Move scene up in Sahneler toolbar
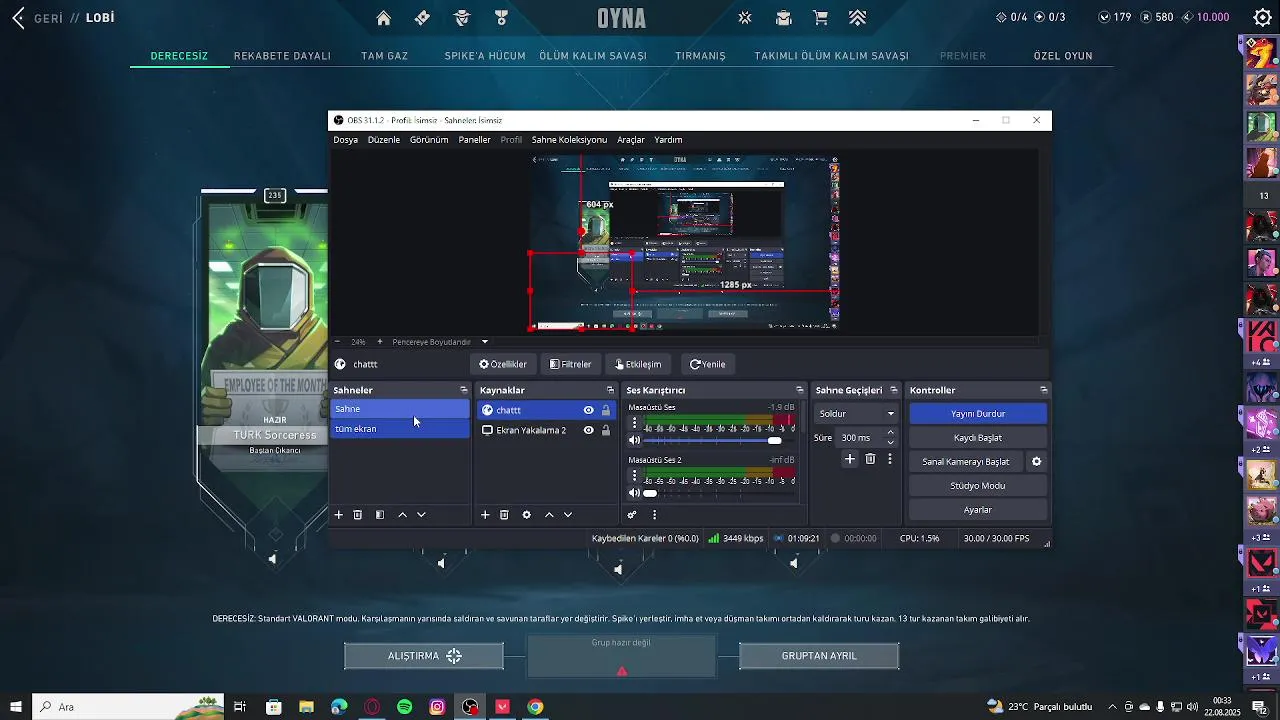This screenshot has height=720, width=1280. click(x=403, y=515)
